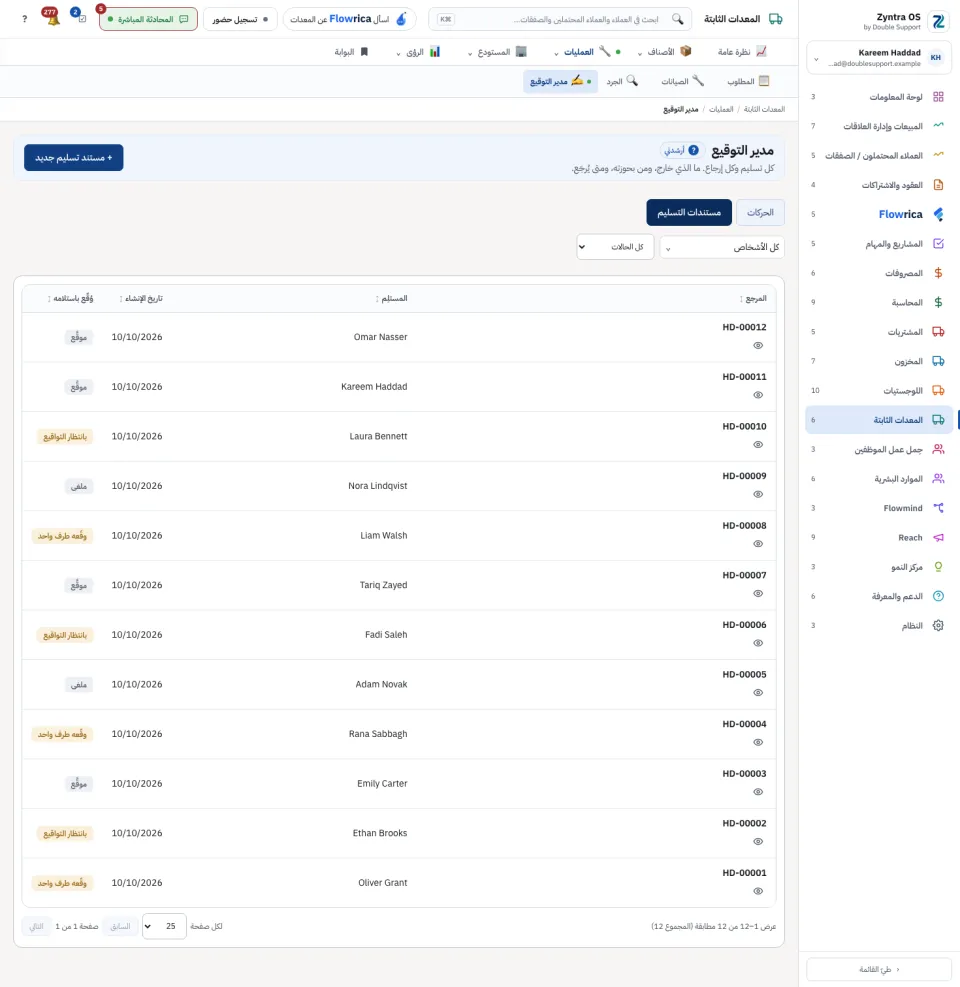This screenshot has width=960, height=987.
Task: Click the العمليات breadcrumb link
Action: [x=721, y=110]
